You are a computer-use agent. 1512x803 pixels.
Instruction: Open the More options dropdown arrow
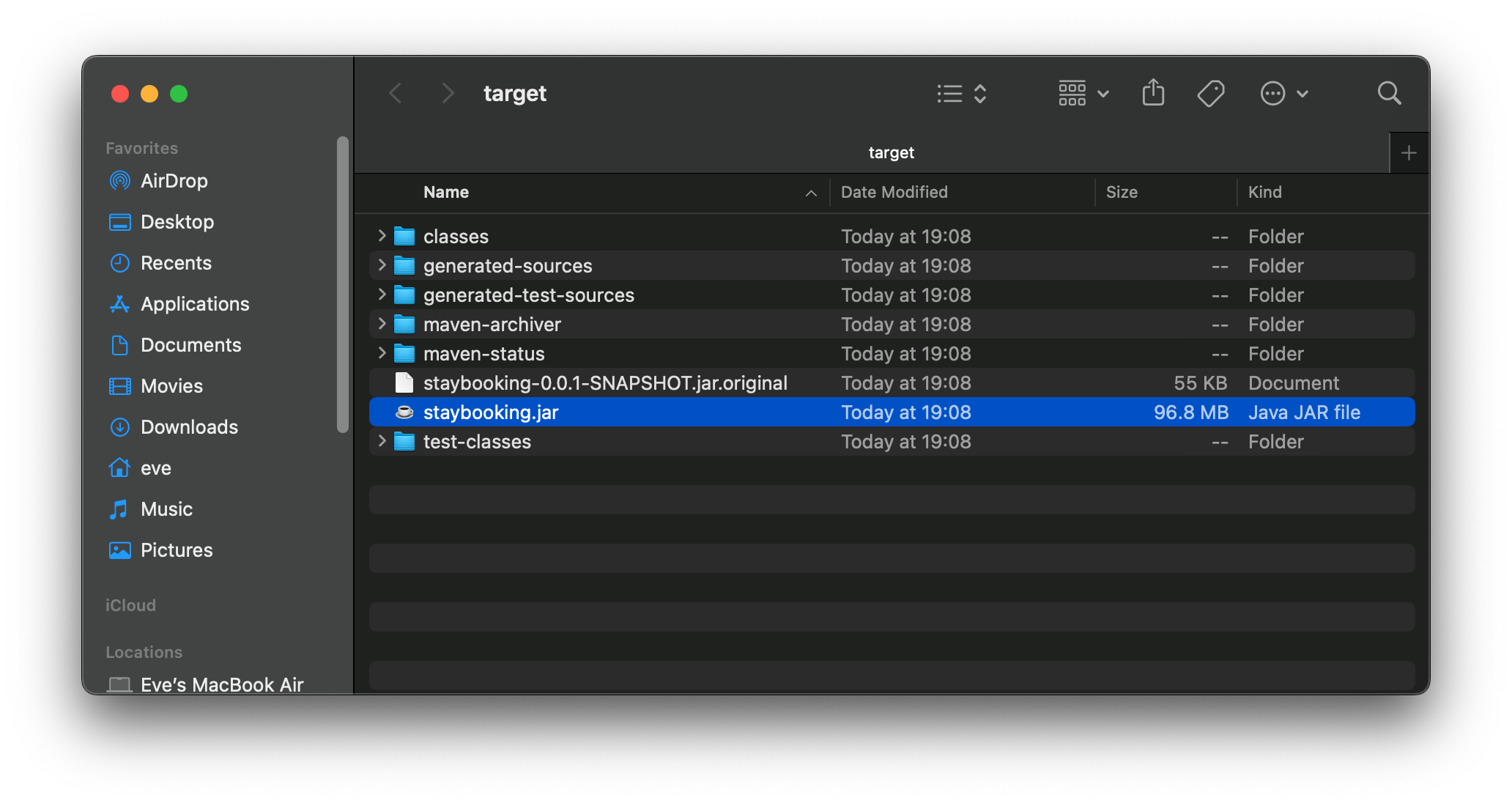[x=1302, y=93]
